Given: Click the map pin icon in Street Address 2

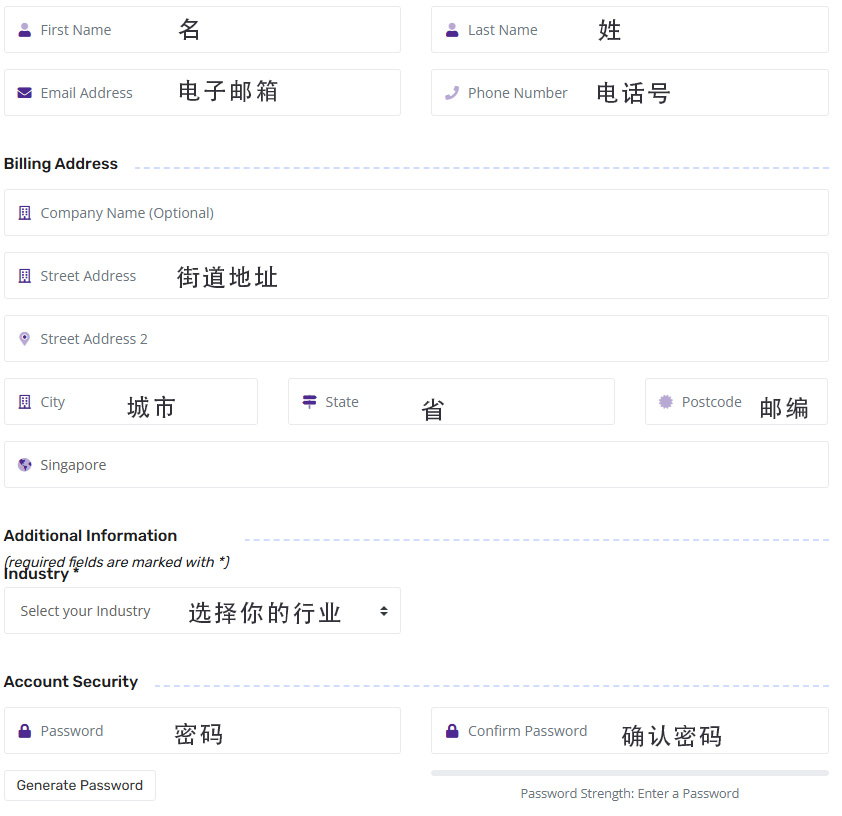Looking at the screenshot, I should pyautogui.click(x=25, y=339).
